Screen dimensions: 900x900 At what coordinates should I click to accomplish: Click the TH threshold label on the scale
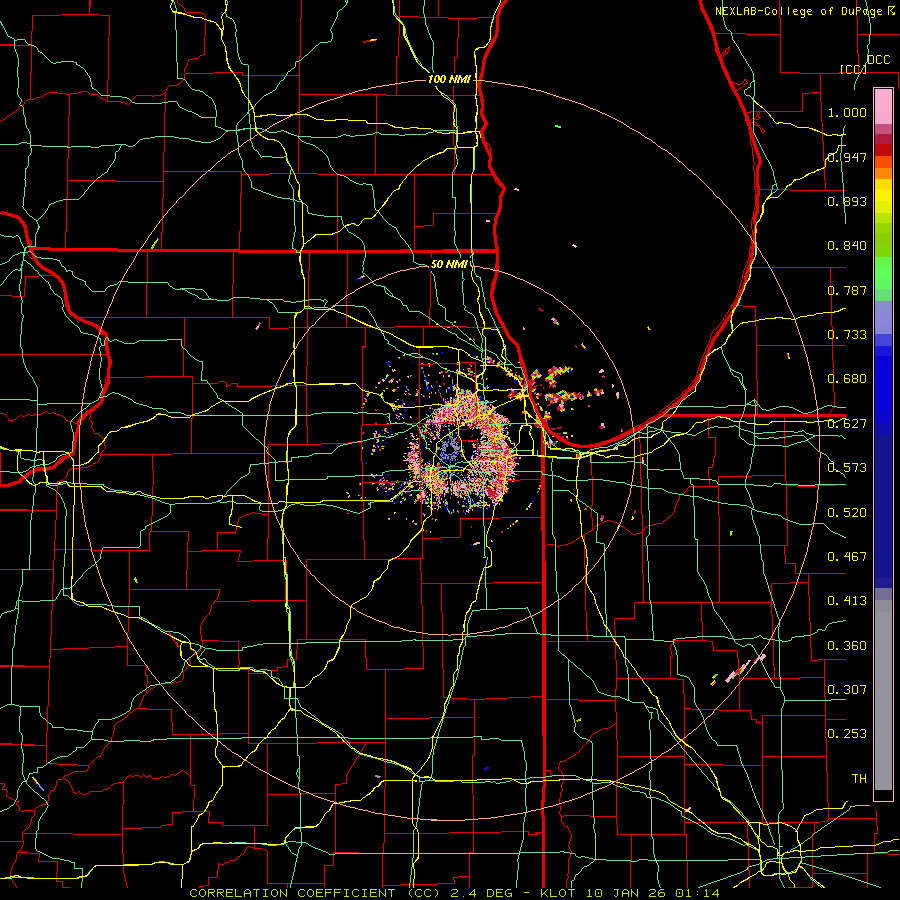[x=859, y=779]
